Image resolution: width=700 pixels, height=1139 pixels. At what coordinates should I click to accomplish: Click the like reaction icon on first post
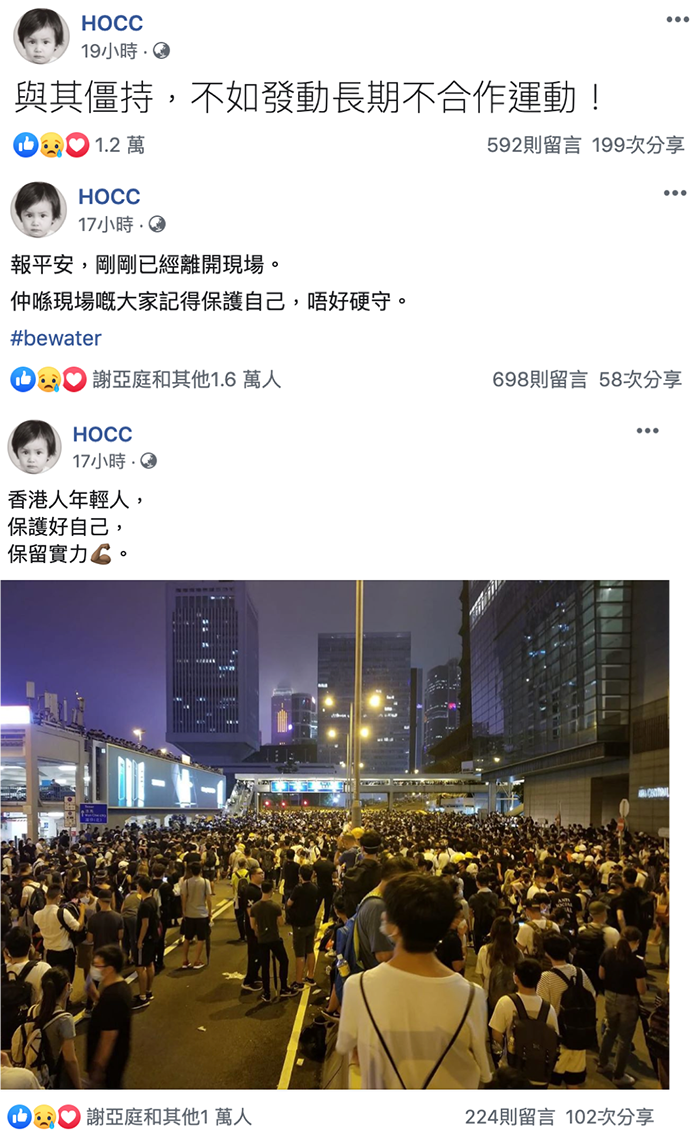pyautogui.click(x=25, y=145)
